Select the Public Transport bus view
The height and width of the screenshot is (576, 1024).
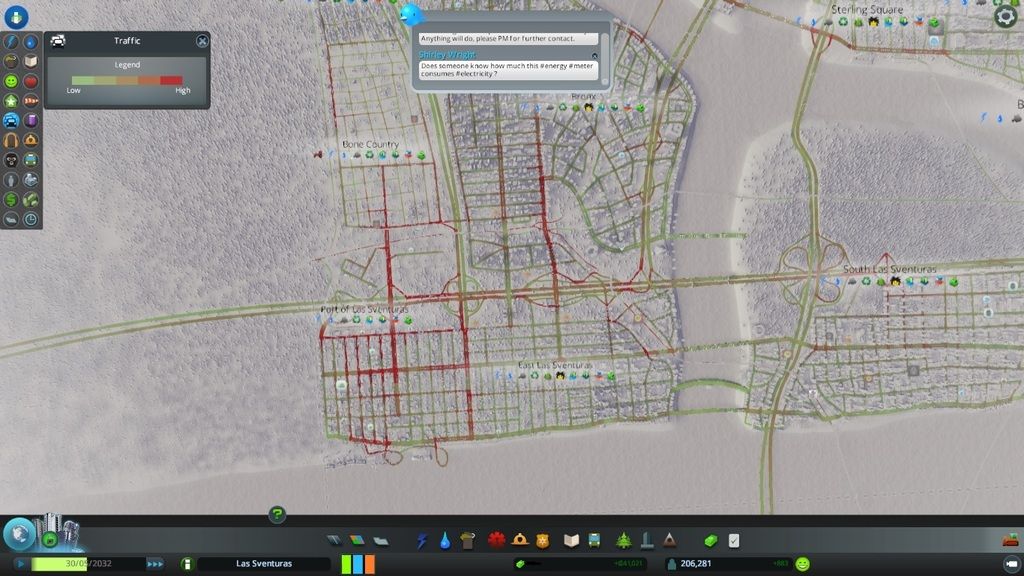tap(31, 160)
